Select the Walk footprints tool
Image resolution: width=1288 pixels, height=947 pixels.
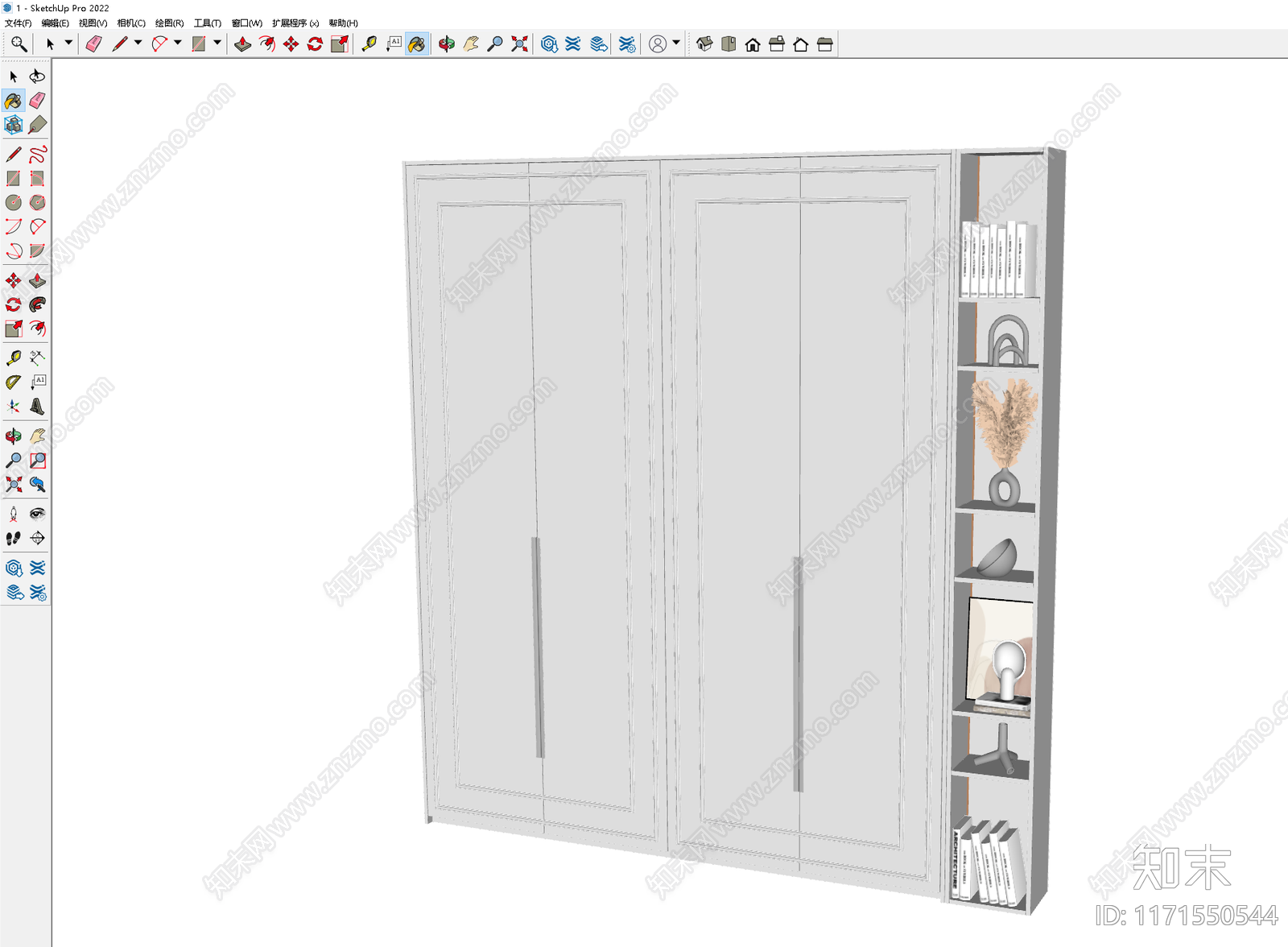(14, 538)
